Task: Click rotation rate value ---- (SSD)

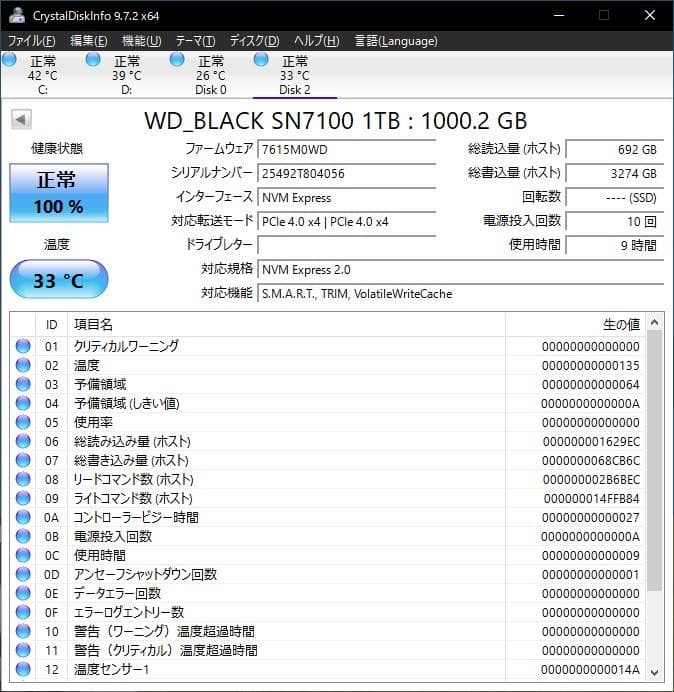Action: tap(614, 197)
